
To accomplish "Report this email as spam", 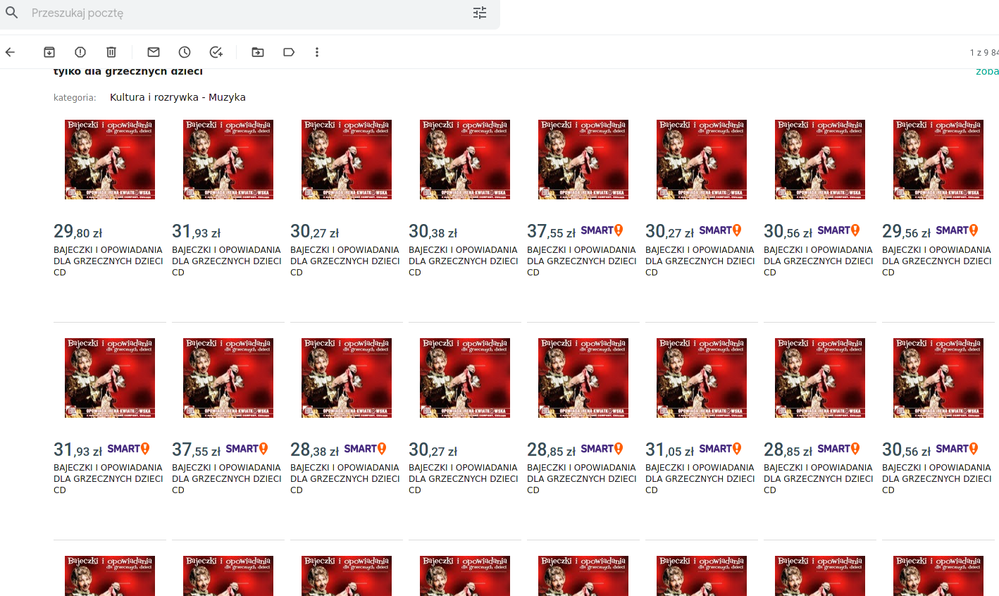I will 80,52.
